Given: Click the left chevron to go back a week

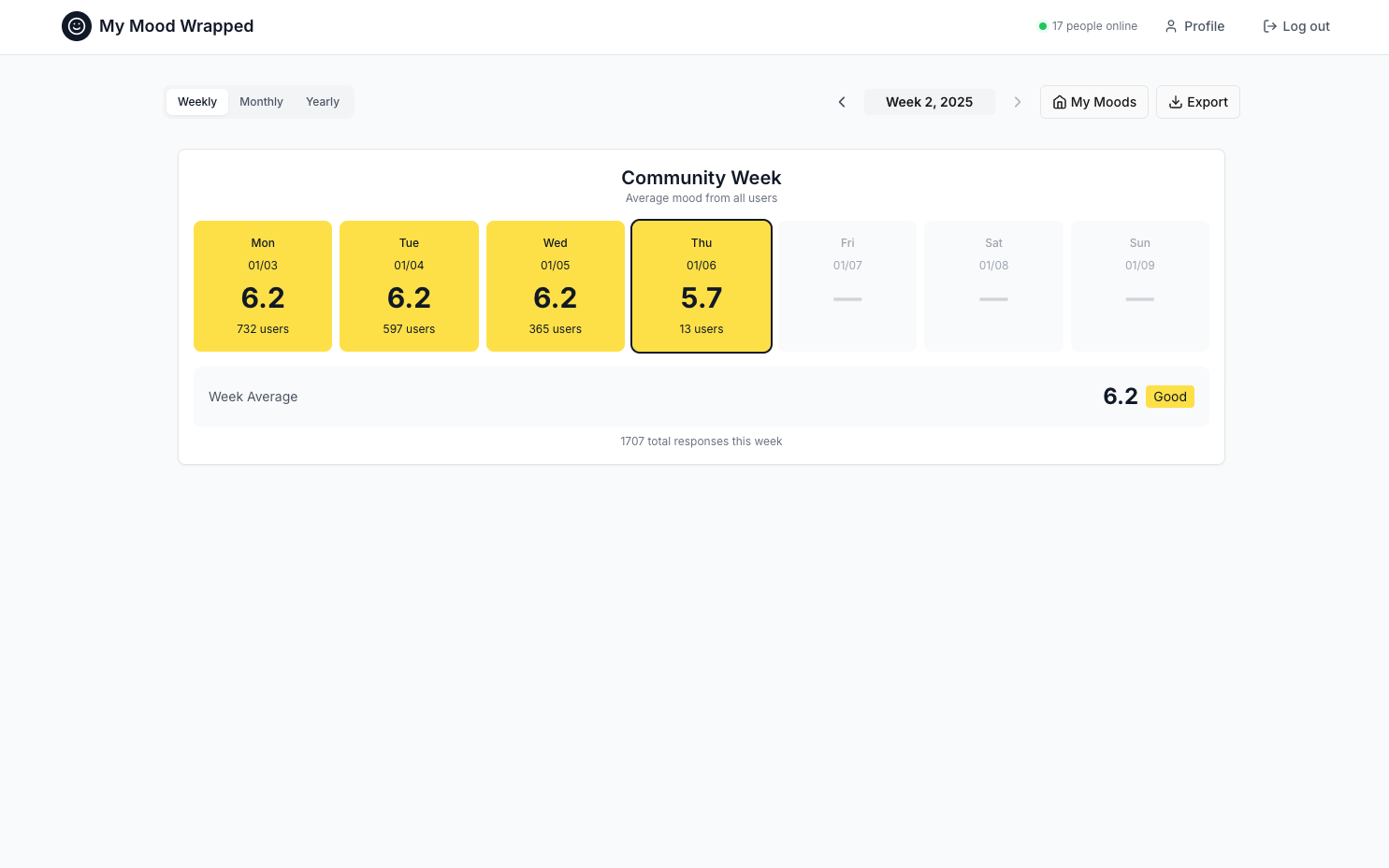Looking at the screenshot, I should pyautogui.click(x=842, y=101).
